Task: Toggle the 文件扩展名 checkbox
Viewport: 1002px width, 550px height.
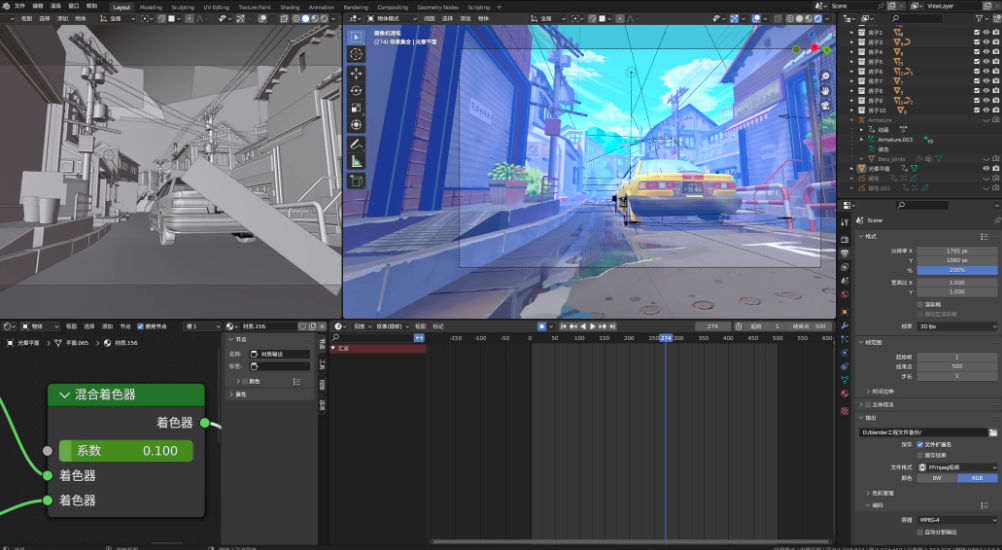Action: [921, 444]
